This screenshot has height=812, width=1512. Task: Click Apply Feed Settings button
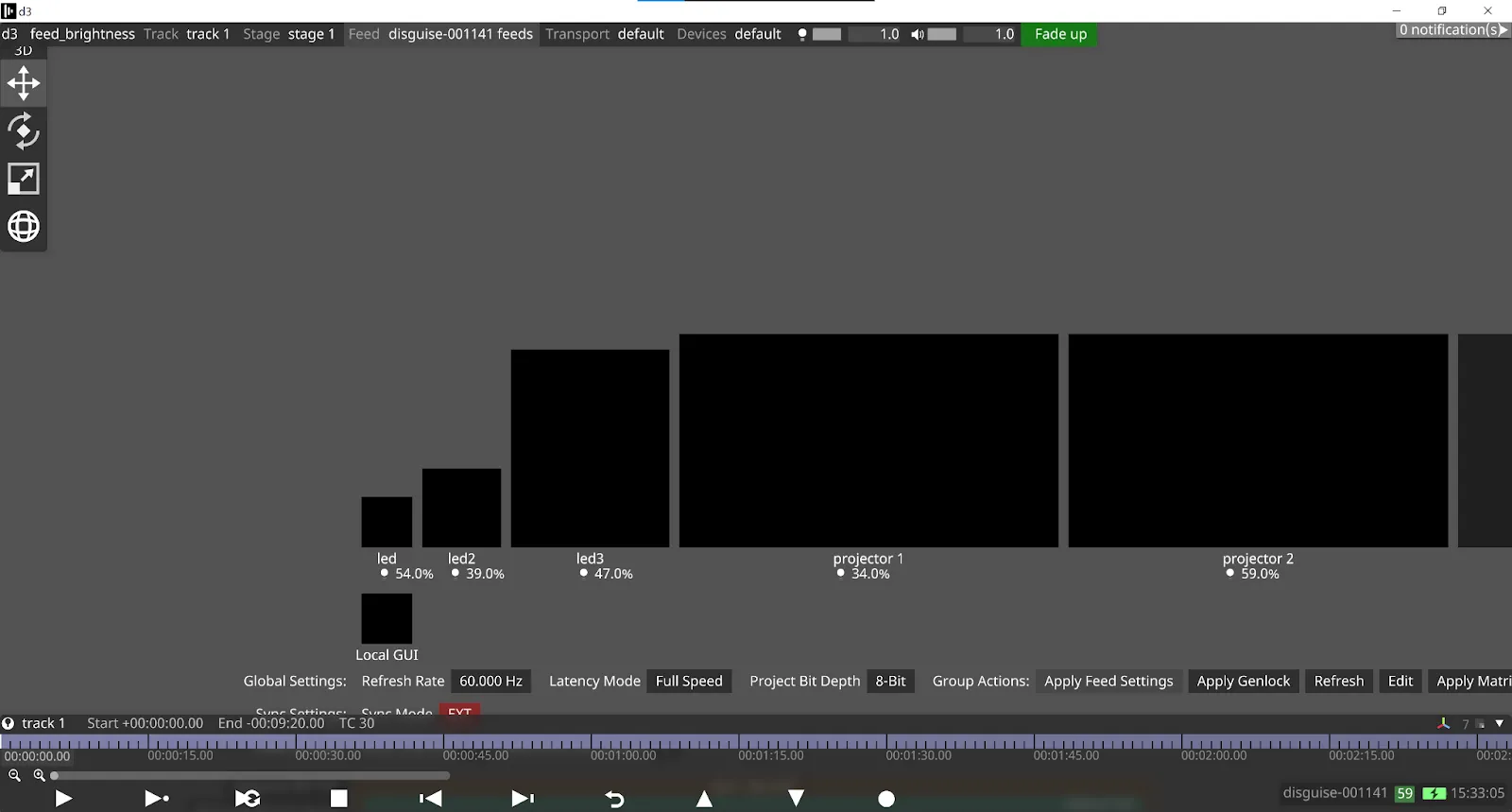click(x=1108, y=682)
